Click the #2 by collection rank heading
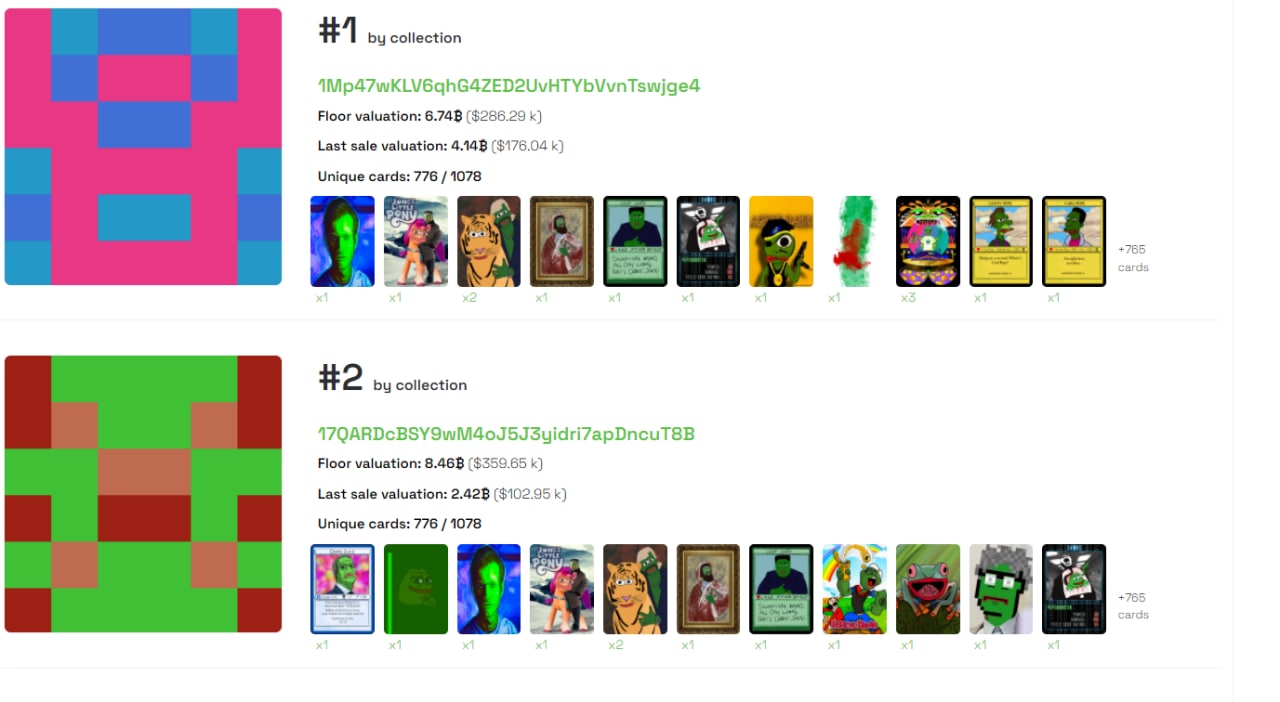 392,378
